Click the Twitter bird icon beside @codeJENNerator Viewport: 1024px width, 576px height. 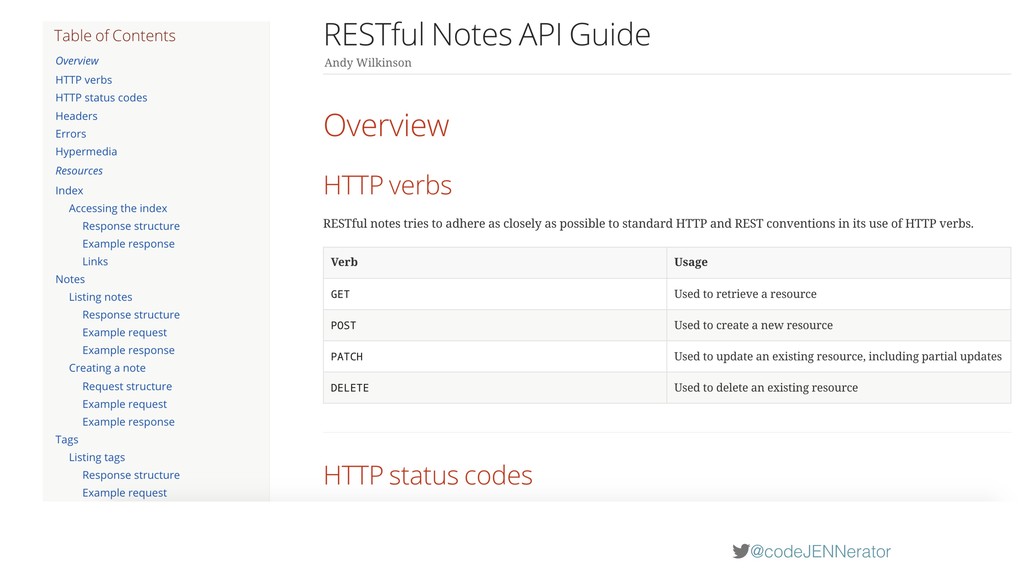point(740,551)
